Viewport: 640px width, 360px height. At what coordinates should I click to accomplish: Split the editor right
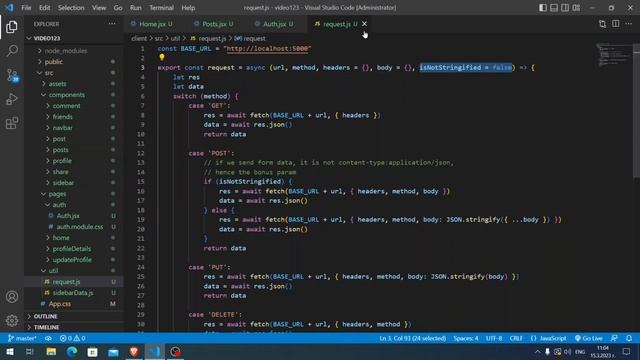(616, 24)
